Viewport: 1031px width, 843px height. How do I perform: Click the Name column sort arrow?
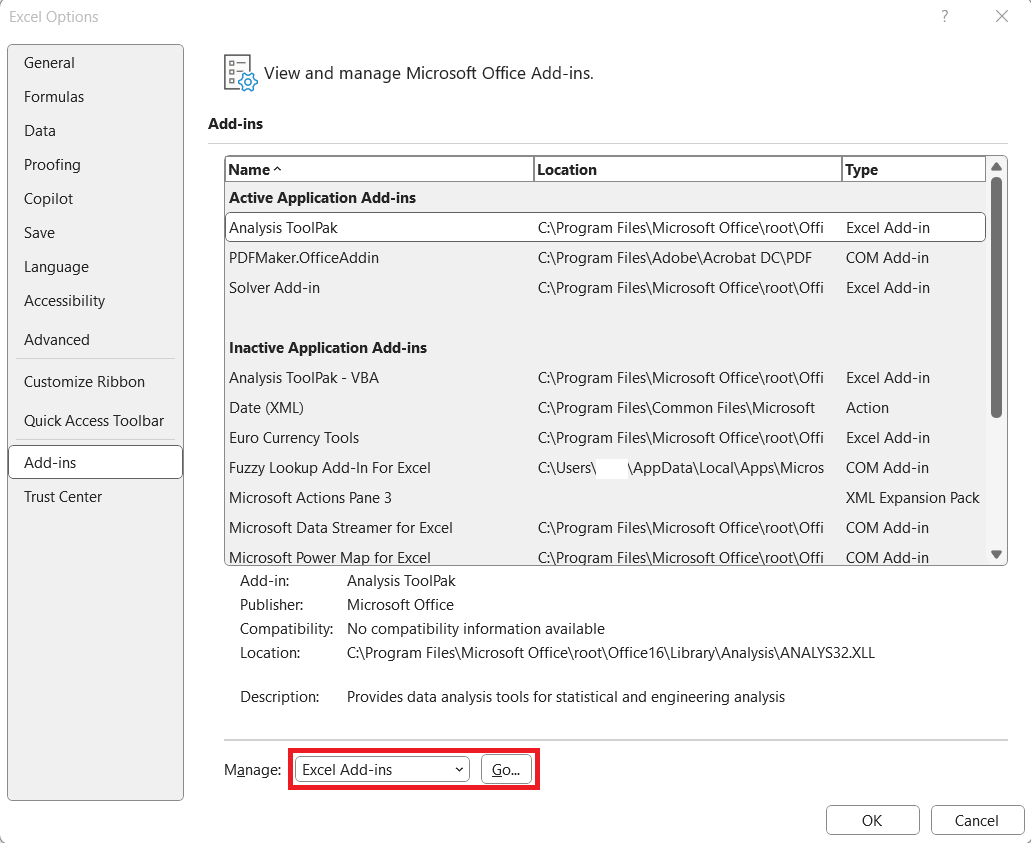tap(277, 169)
